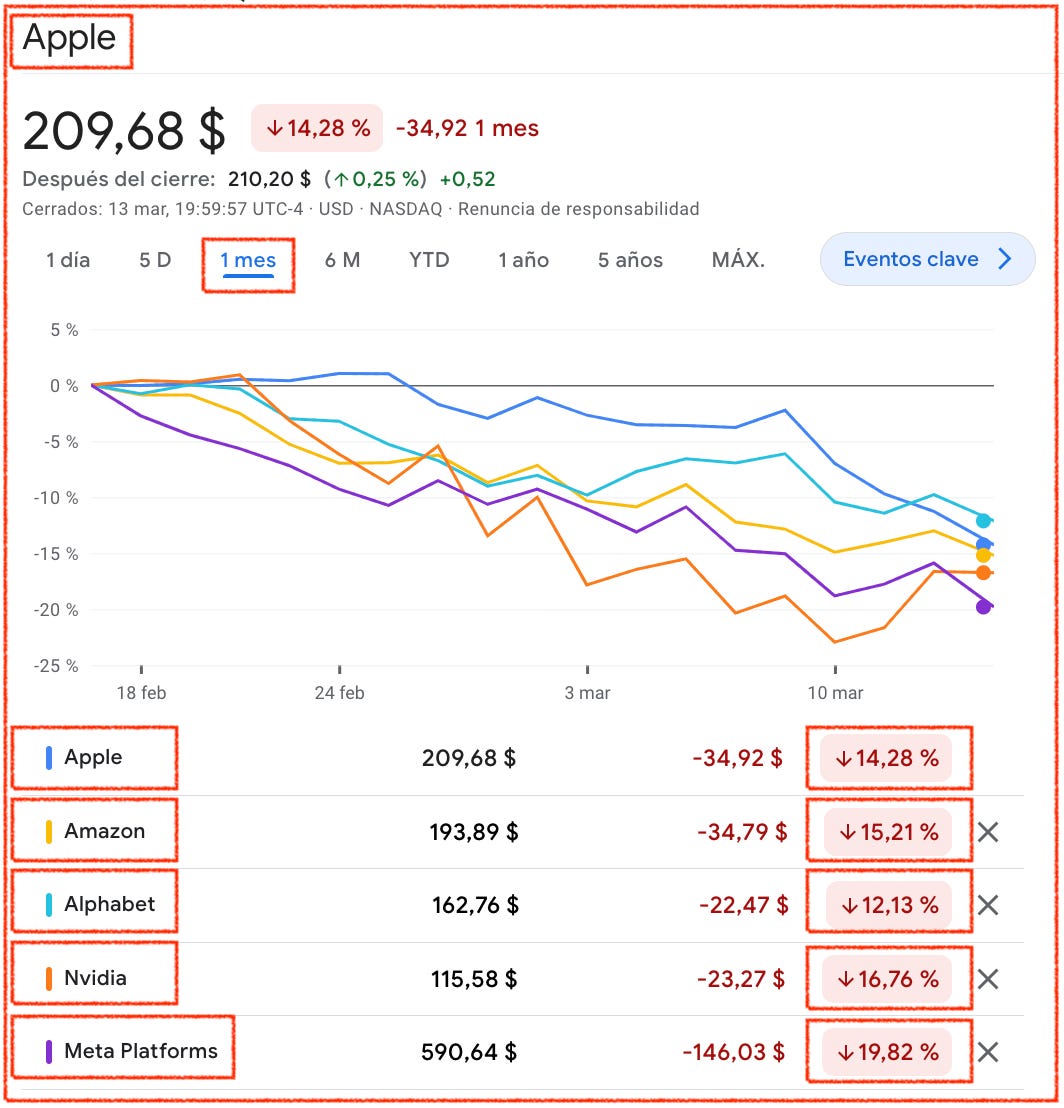Screen dimensions: 1064x1108
Task: Click Meta Platforms' 19,82 % change badge
Action: click(x=887, y=1052)
